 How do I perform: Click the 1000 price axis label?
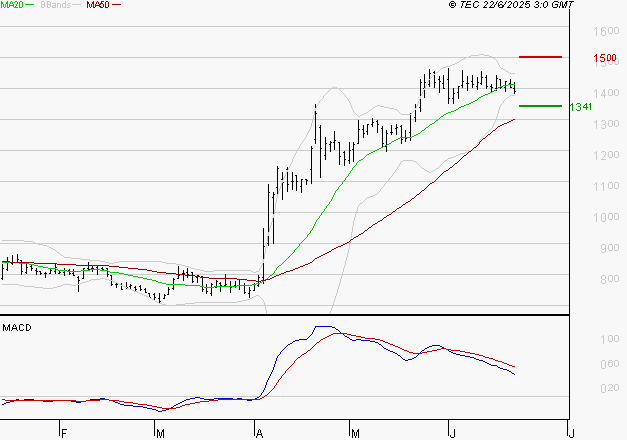point(606,217)
